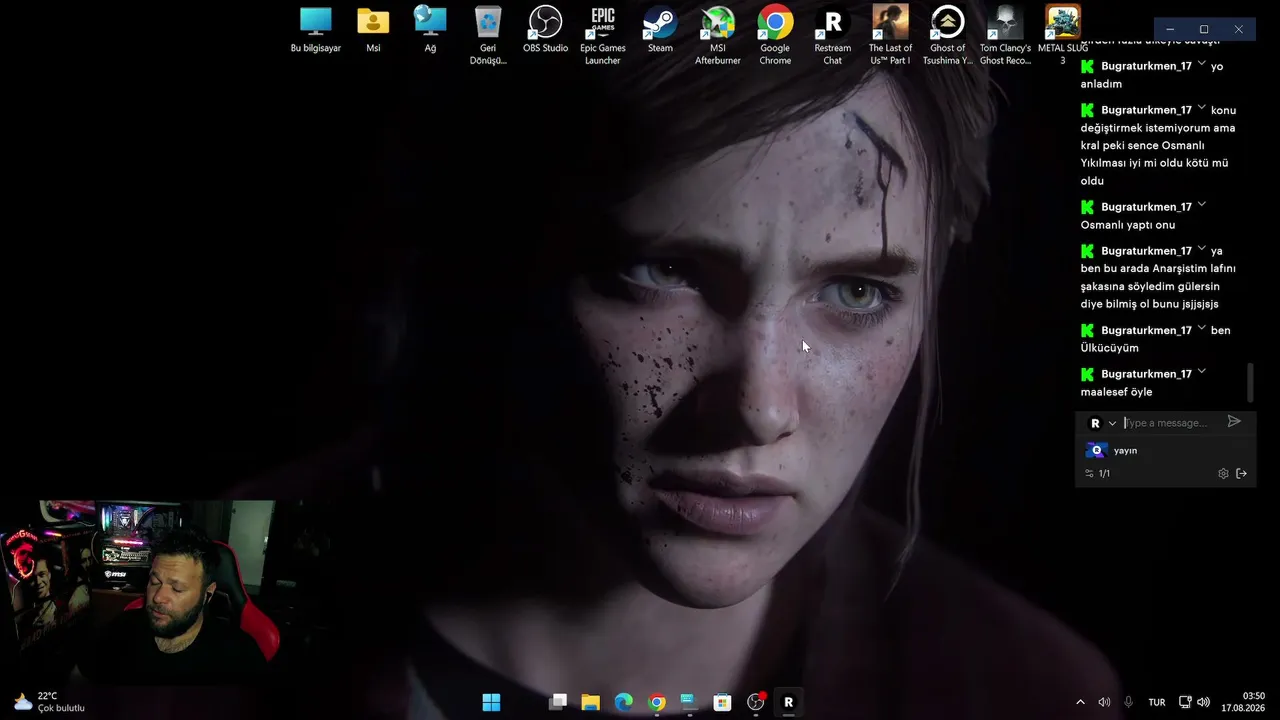Open the weather widget showing 22°C
This screenshot has width=1280, height=720.
point(48,702)
